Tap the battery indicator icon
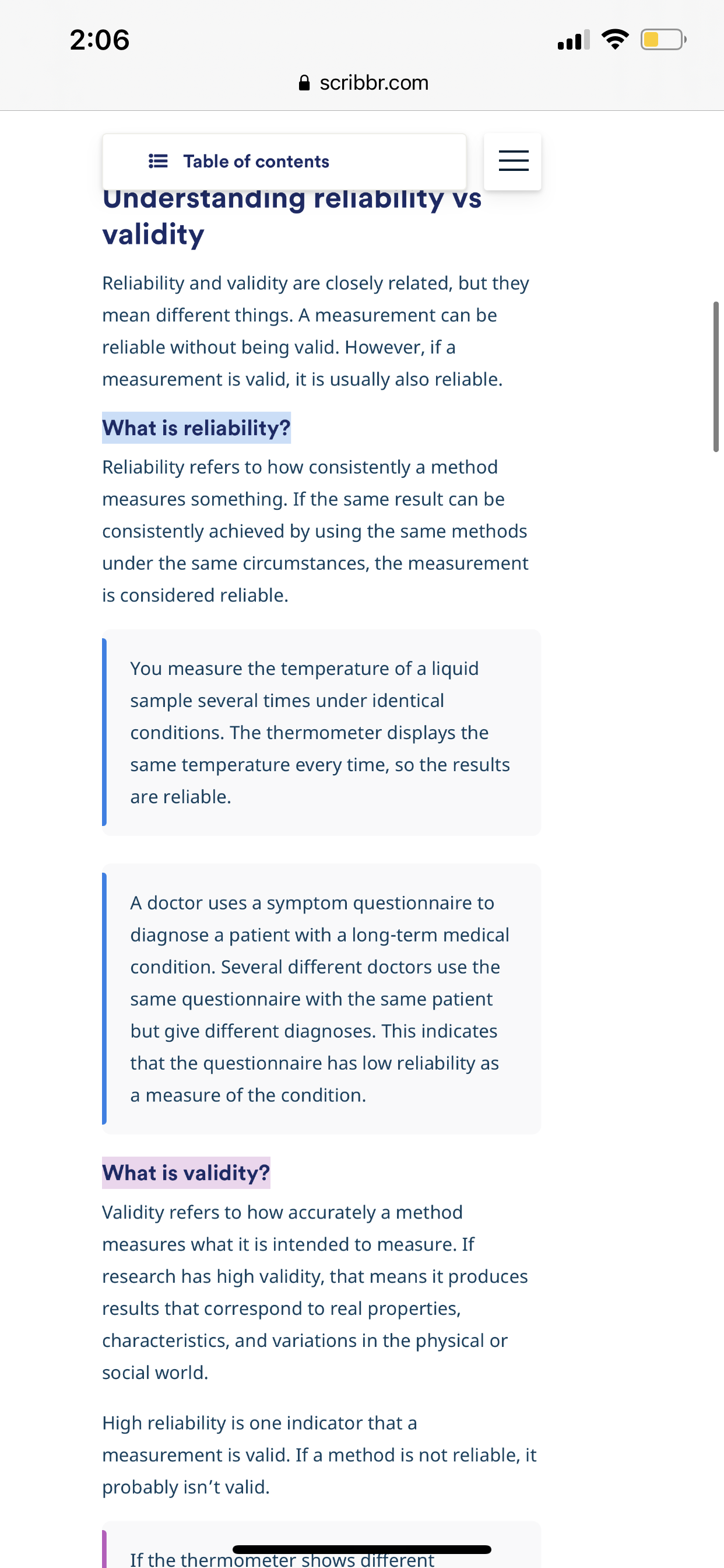Viewport: 724px width, 1568px height. coord(663,40)
